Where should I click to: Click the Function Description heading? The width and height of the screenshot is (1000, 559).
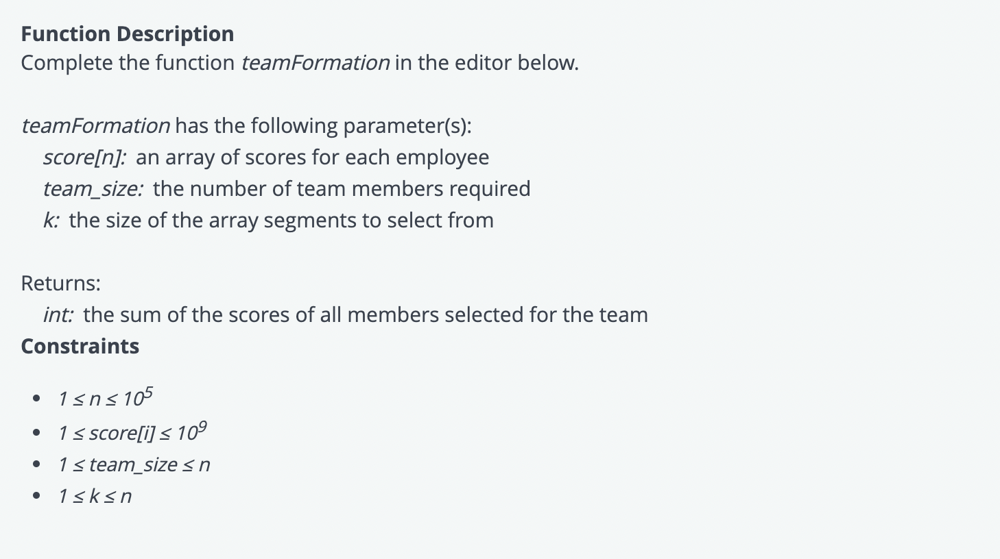[127, 34]
